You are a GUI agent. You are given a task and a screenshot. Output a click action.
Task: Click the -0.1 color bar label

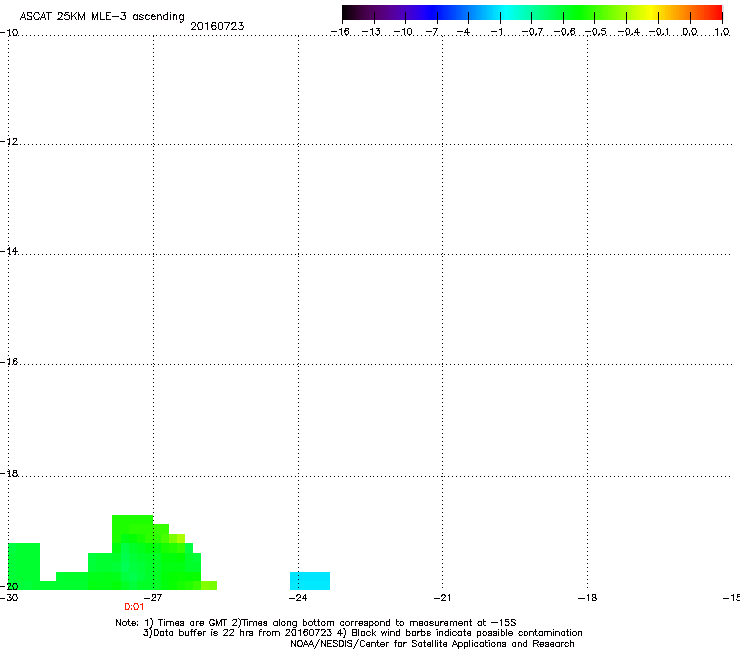click(659, 32)
